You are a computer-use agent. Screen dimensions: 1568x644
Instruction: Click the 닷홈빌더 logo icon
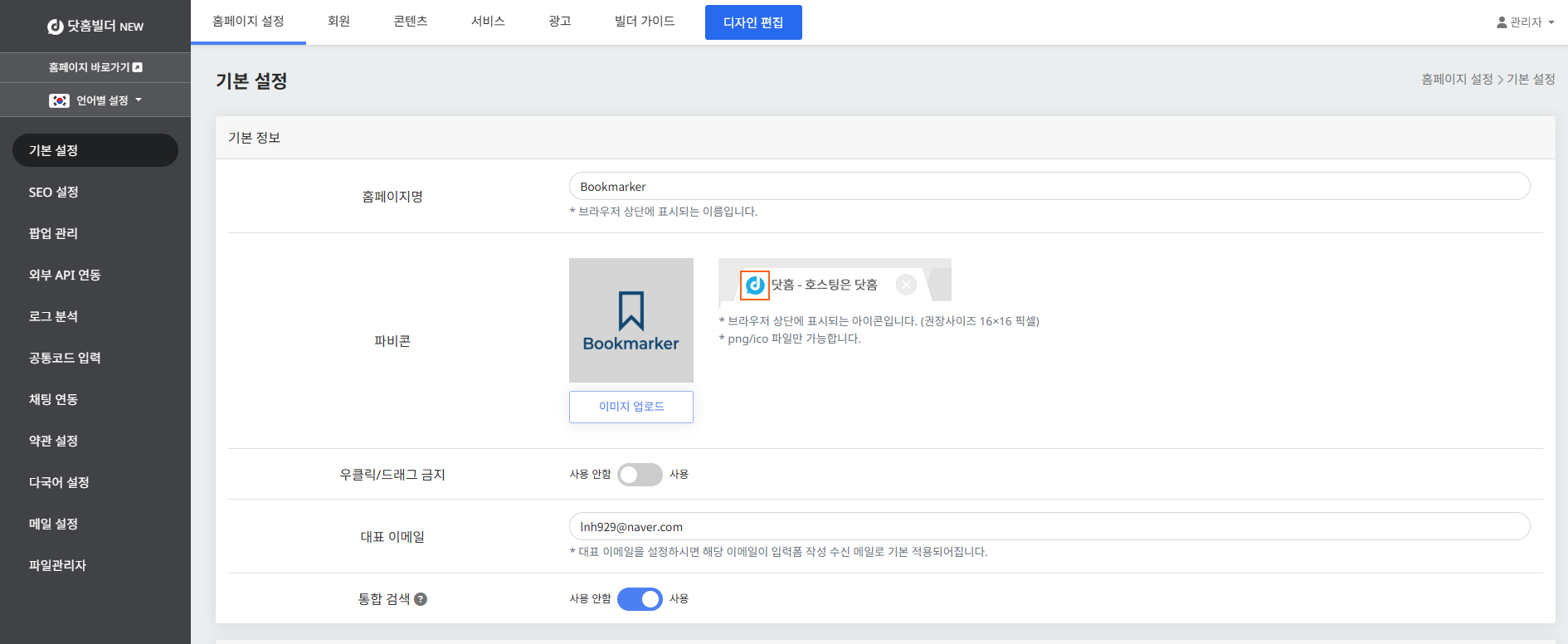coord(56,27)
